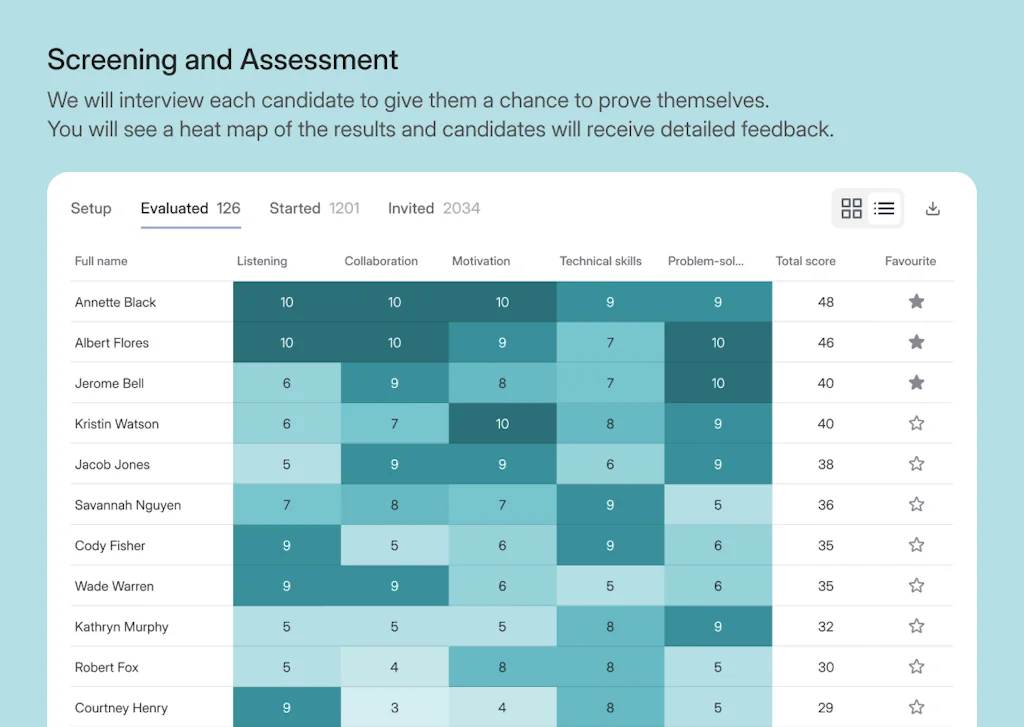
Task: Switch to list view layout
Action: pos(884,208)
